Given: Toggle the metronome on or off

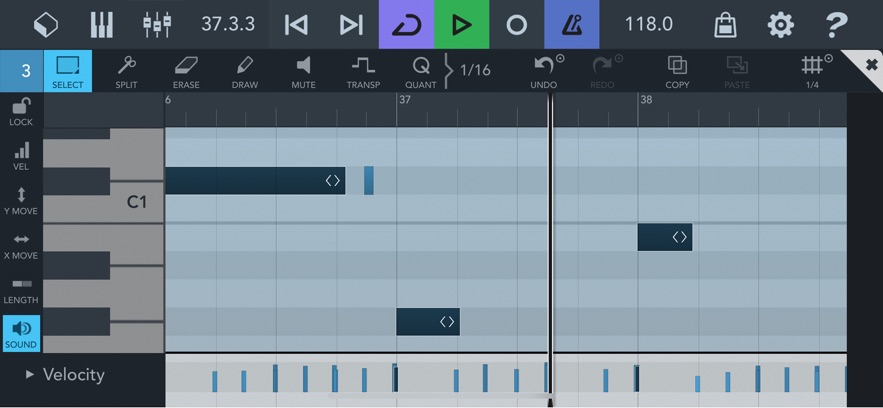Looking at the screenshot, I should coord(571,24).
